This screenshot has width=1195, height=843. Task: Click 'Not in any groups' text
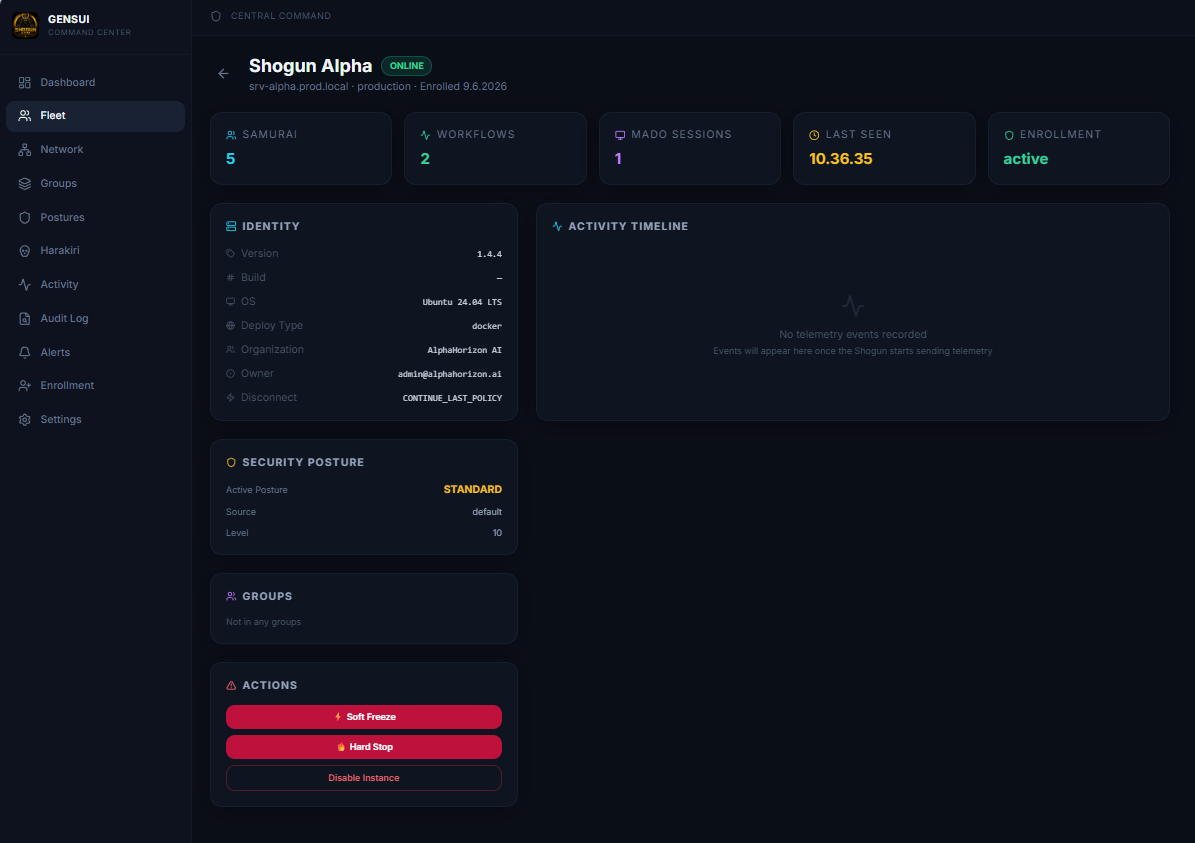[x=263, y=622]
